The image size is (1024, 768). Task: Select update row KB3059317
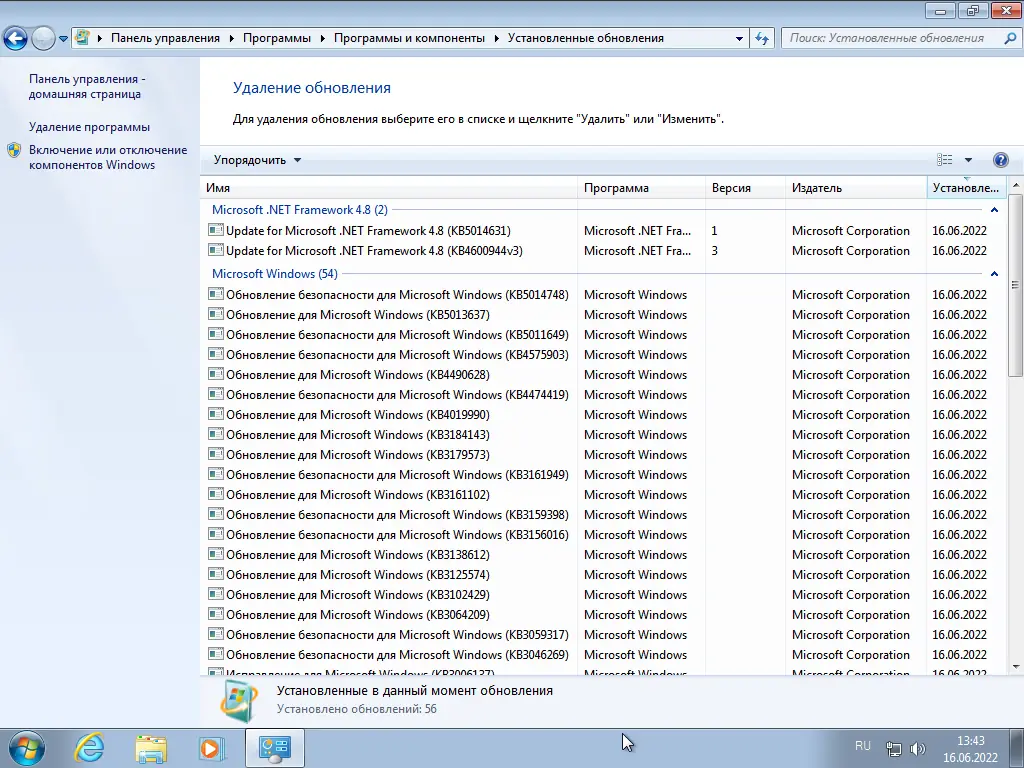point(603,635)
